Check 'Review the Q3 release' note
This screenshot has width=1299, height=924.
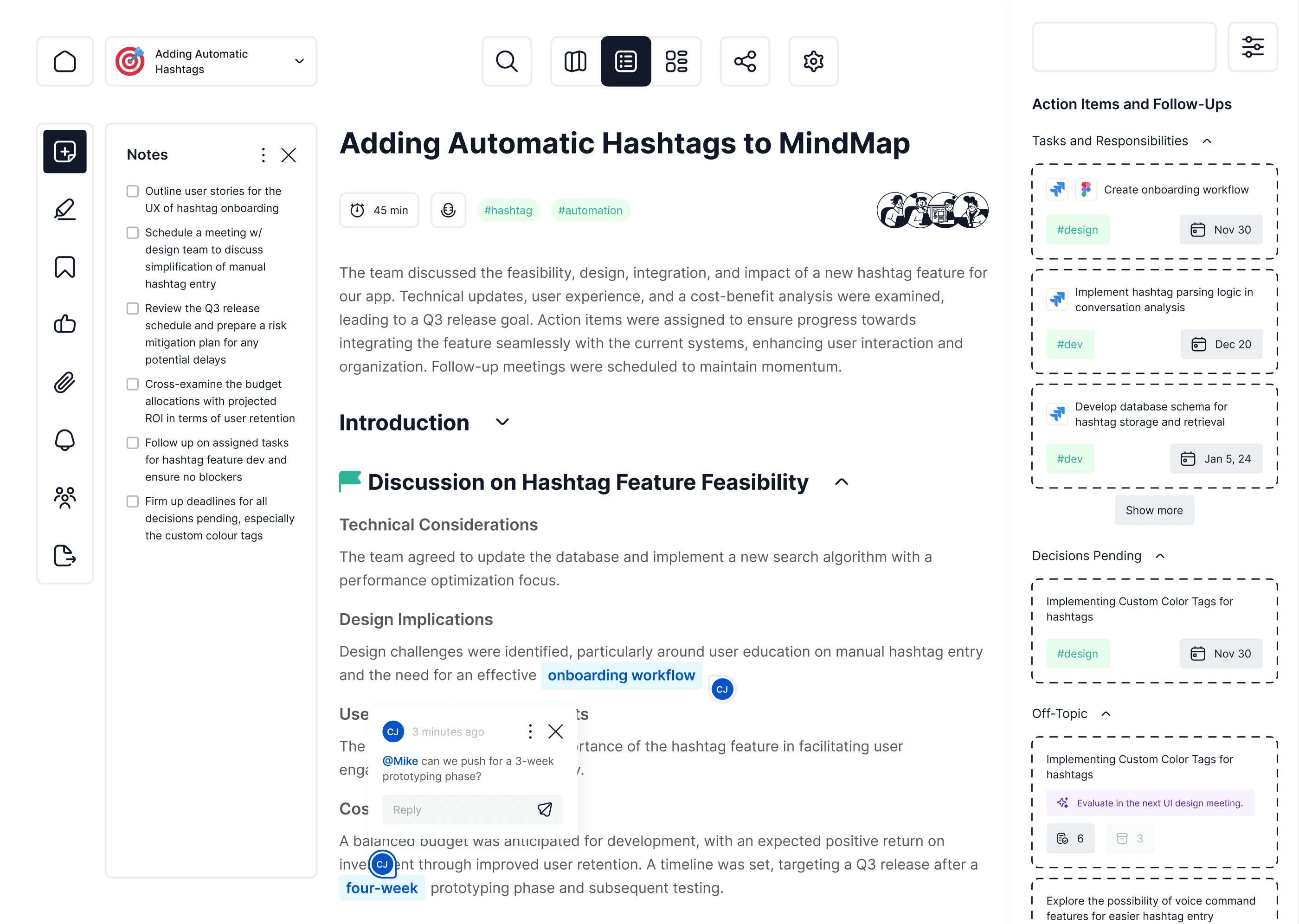pos(133,308)
